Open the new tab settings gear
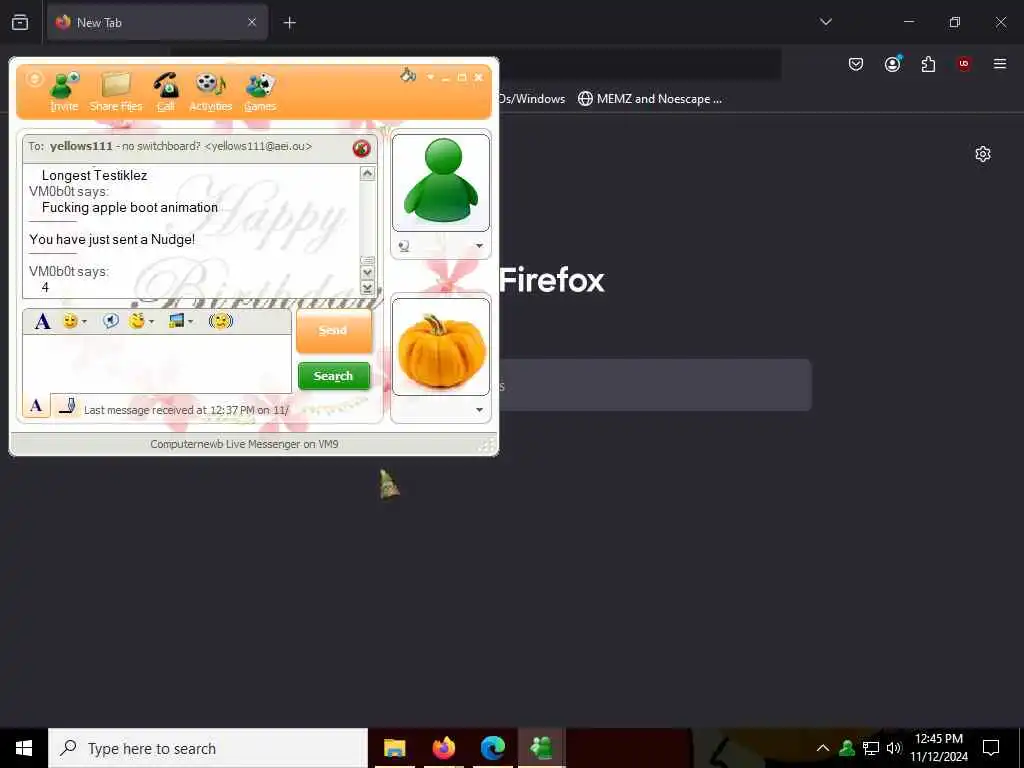The height and width of the screenshot is (768, 1024). [x=983, y=154]
